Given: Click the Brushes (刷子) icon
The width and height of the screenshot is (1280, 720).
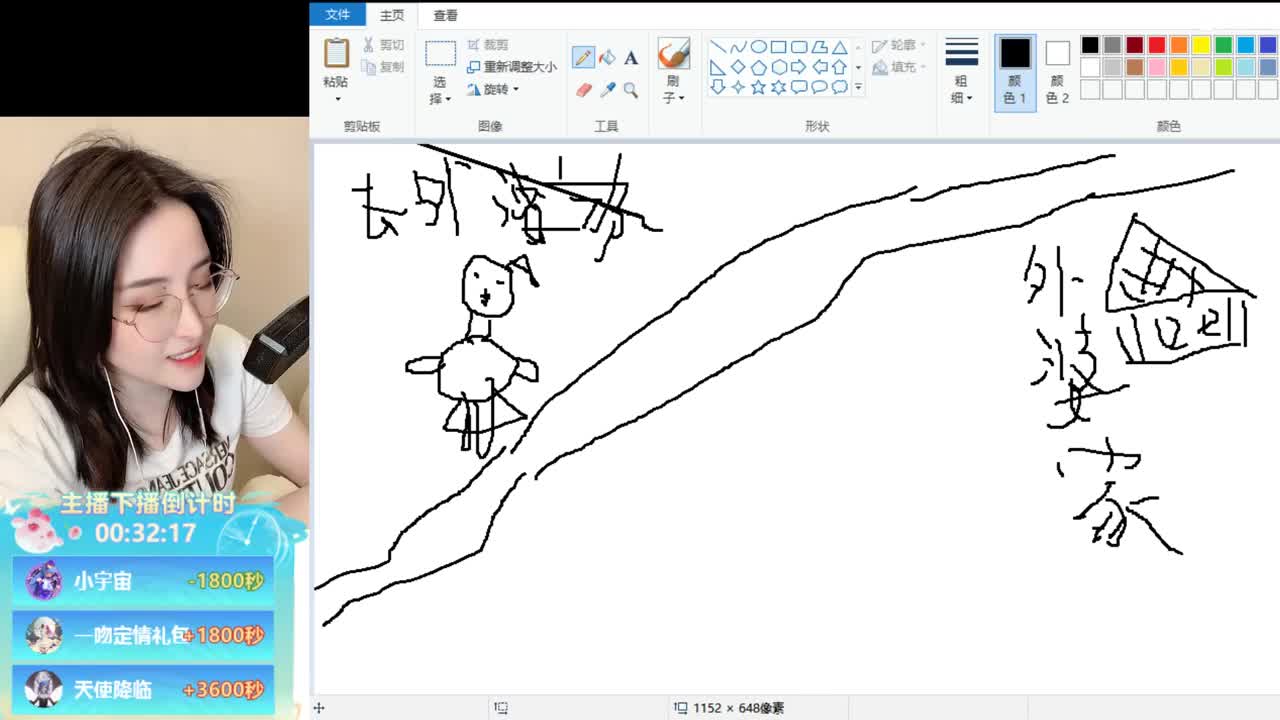Looking at the screenshot, I should click(673, 54).
